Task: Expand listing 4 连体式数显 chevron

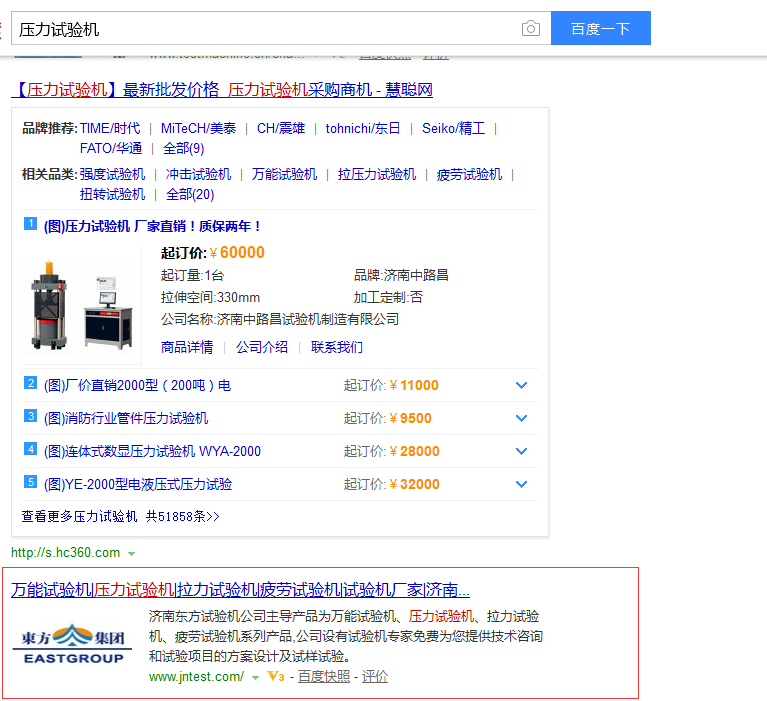Action: [x=521, y=451]
